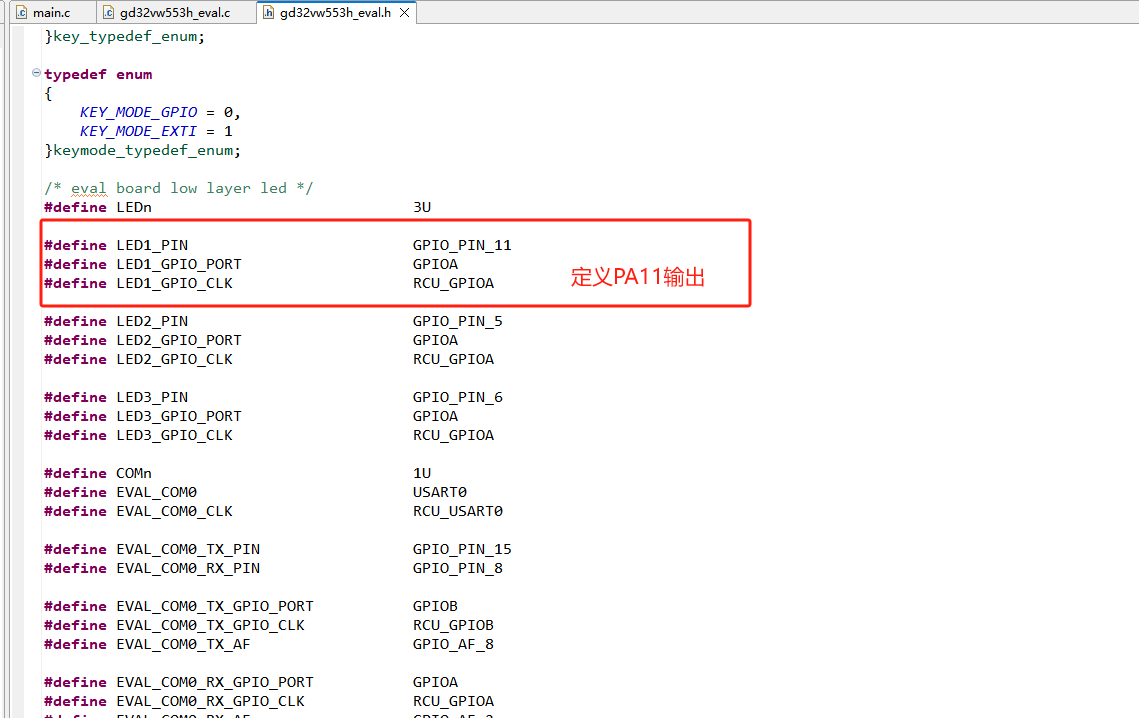Click the LEDn macro value 3U
The image size is (1139, 718).
coord(422,207)
